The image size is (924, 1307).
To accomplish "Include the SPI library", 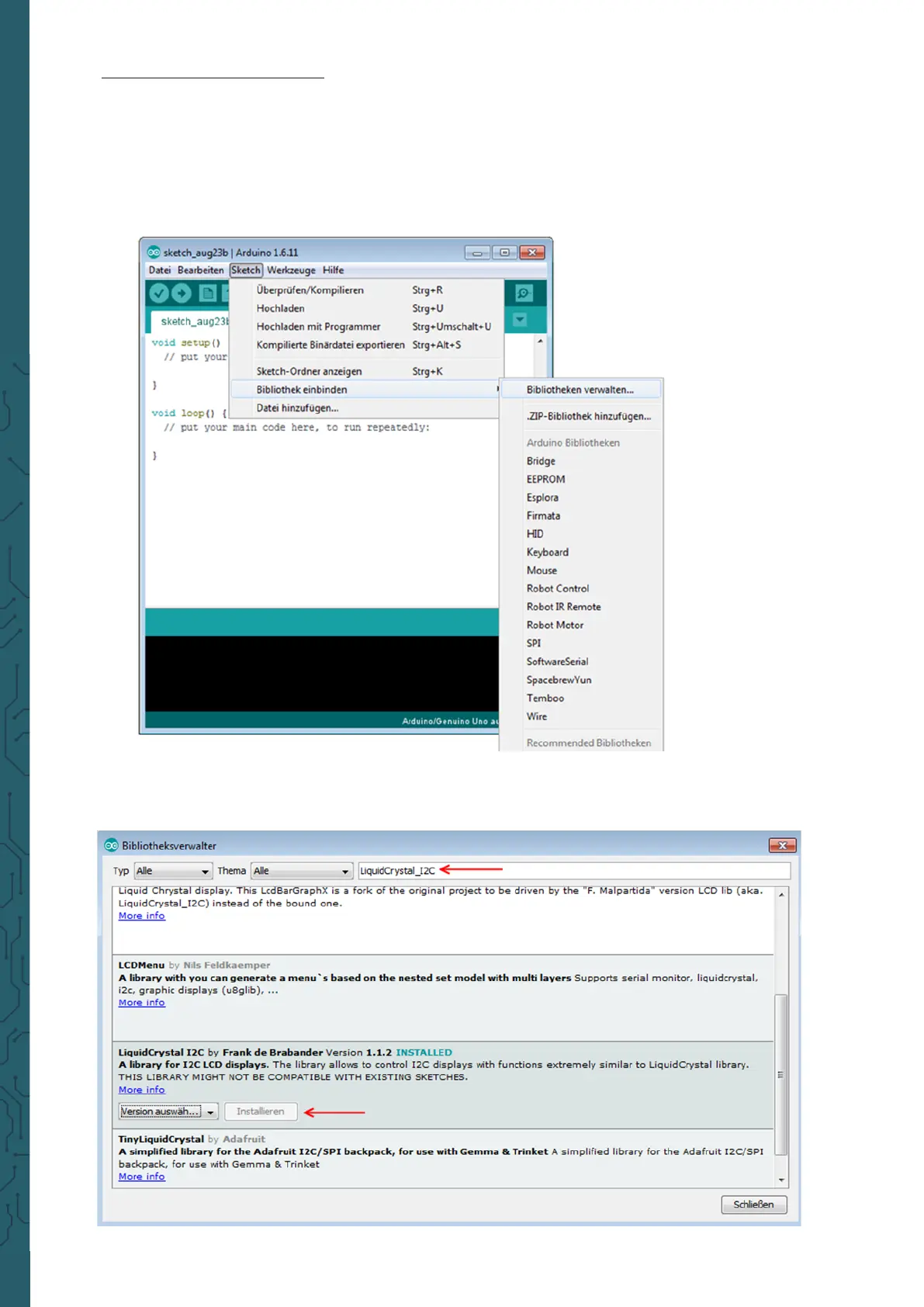I will [581, 643].
